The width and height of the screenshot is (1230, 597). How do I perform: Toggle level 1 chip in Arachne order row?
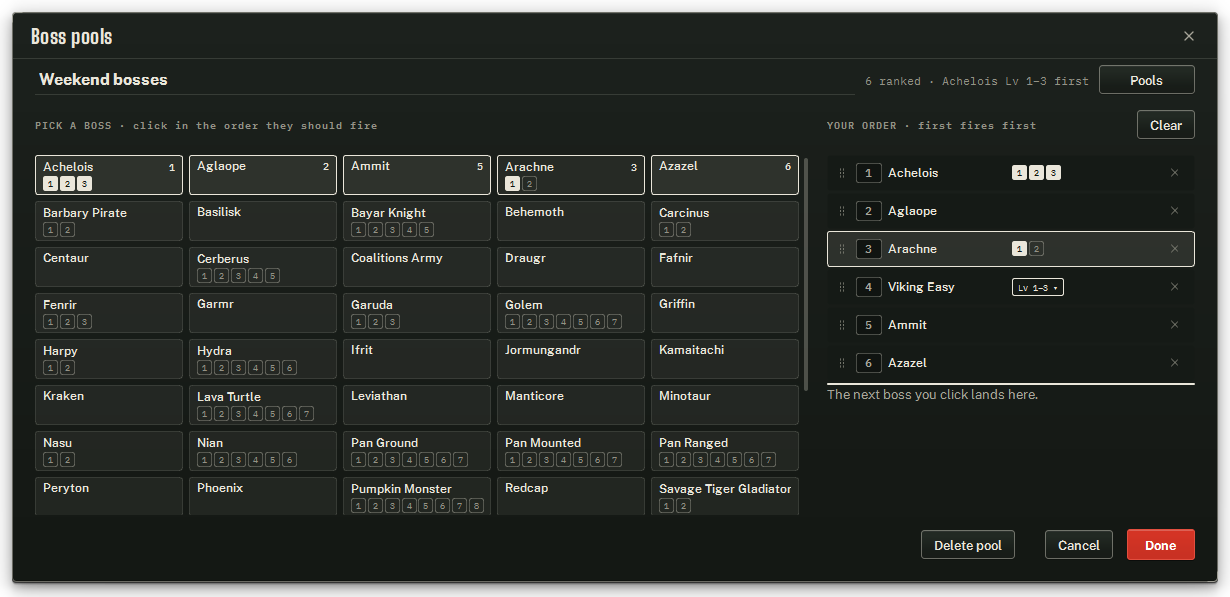point(1019,249)
